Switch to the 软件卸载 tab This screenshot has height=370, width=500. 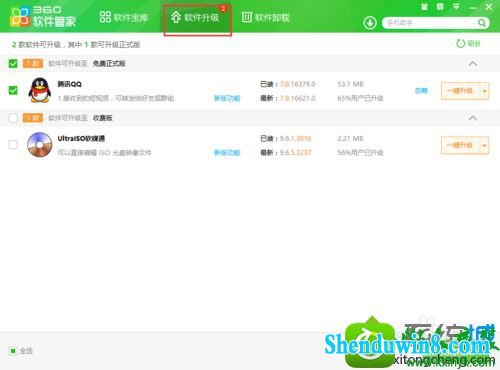click(x=266, y=17)
